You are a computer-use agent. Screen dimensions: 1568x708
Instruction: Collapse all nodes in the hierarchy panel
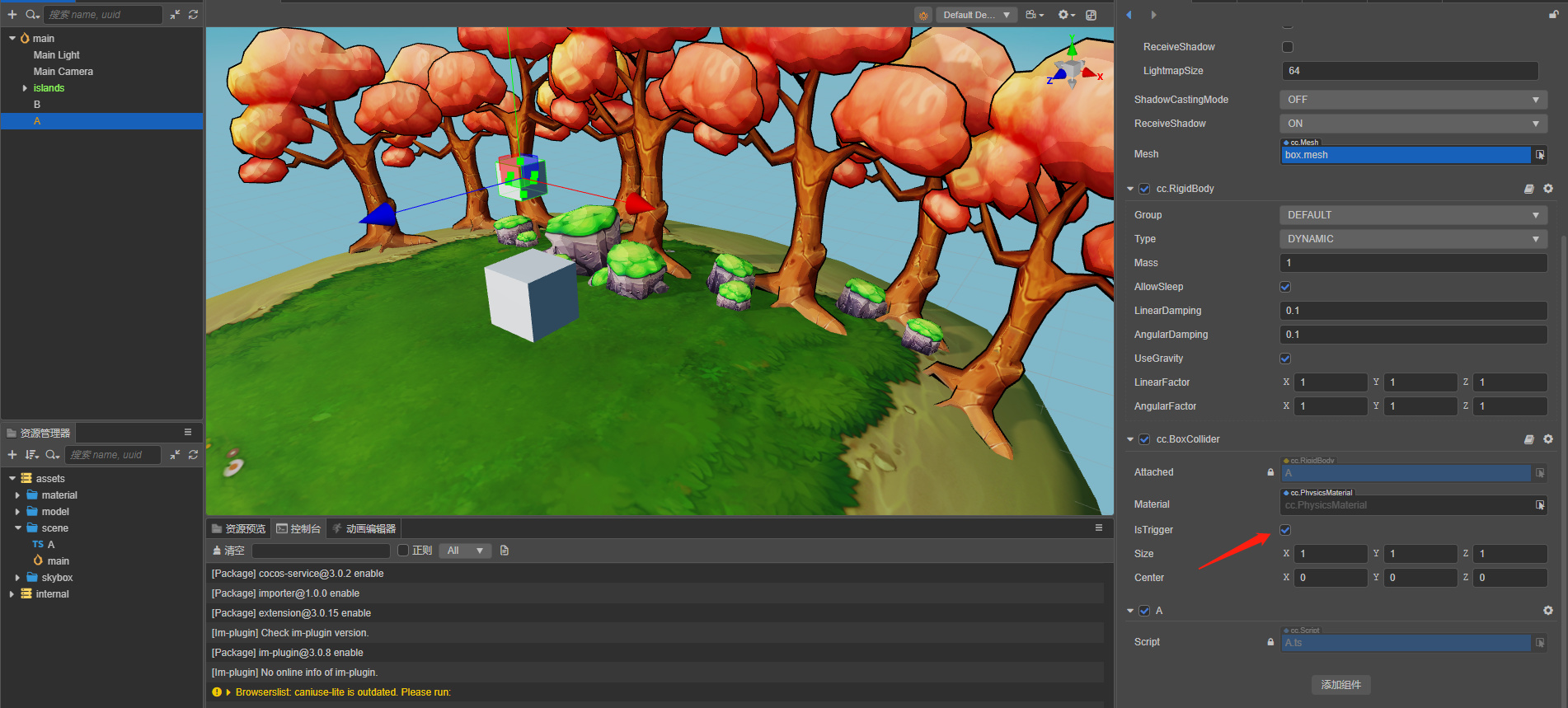coord(175,15)
